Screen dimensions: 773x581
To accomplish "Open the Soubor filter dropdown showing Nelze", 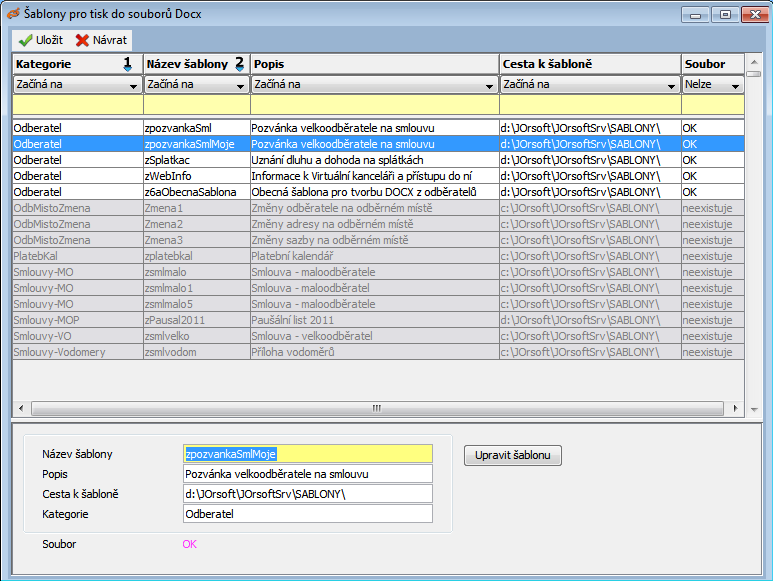I will coord(737,85).
